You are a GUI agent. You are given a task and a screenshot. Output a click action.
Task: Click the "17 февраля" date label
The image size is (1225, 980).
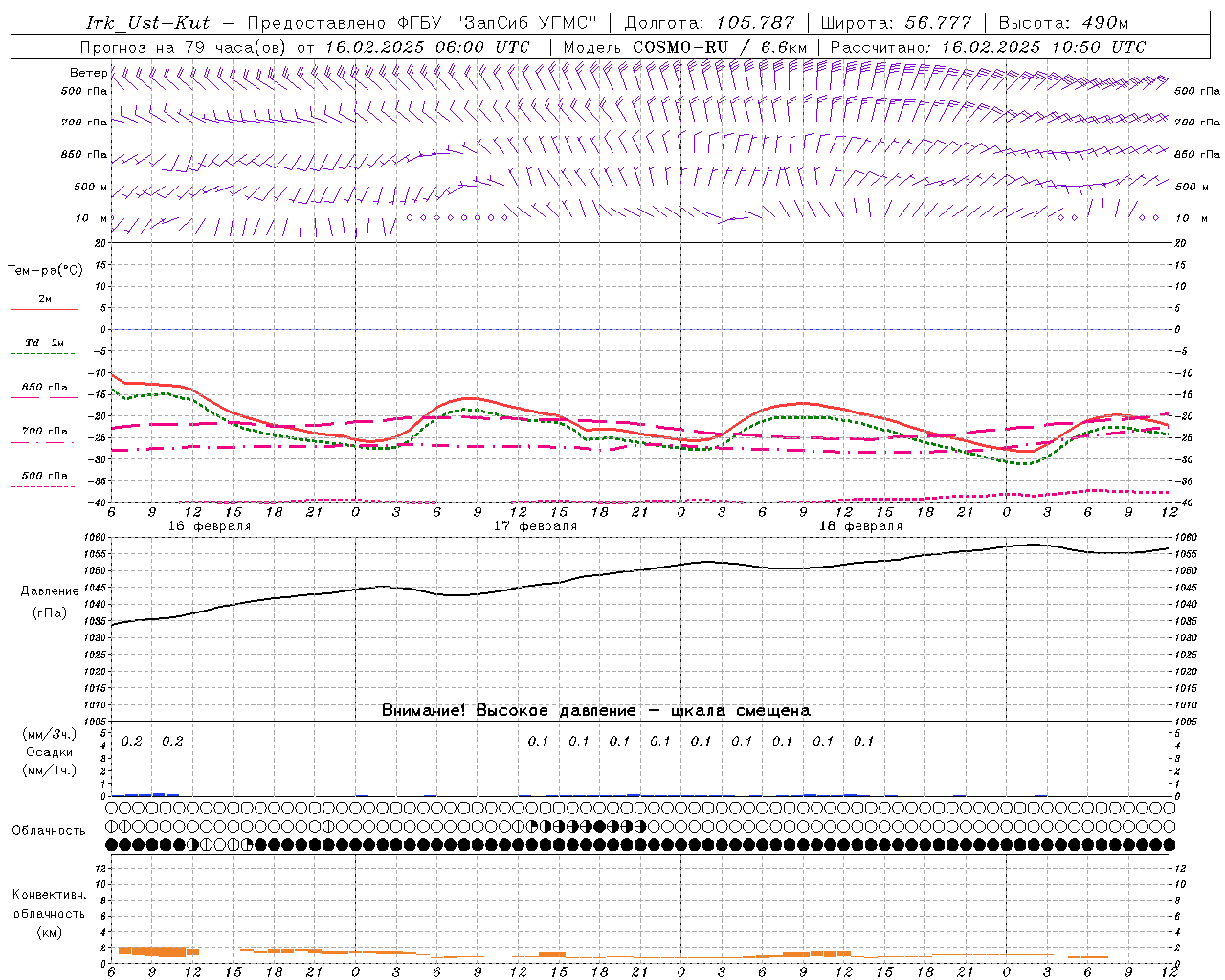535,526
